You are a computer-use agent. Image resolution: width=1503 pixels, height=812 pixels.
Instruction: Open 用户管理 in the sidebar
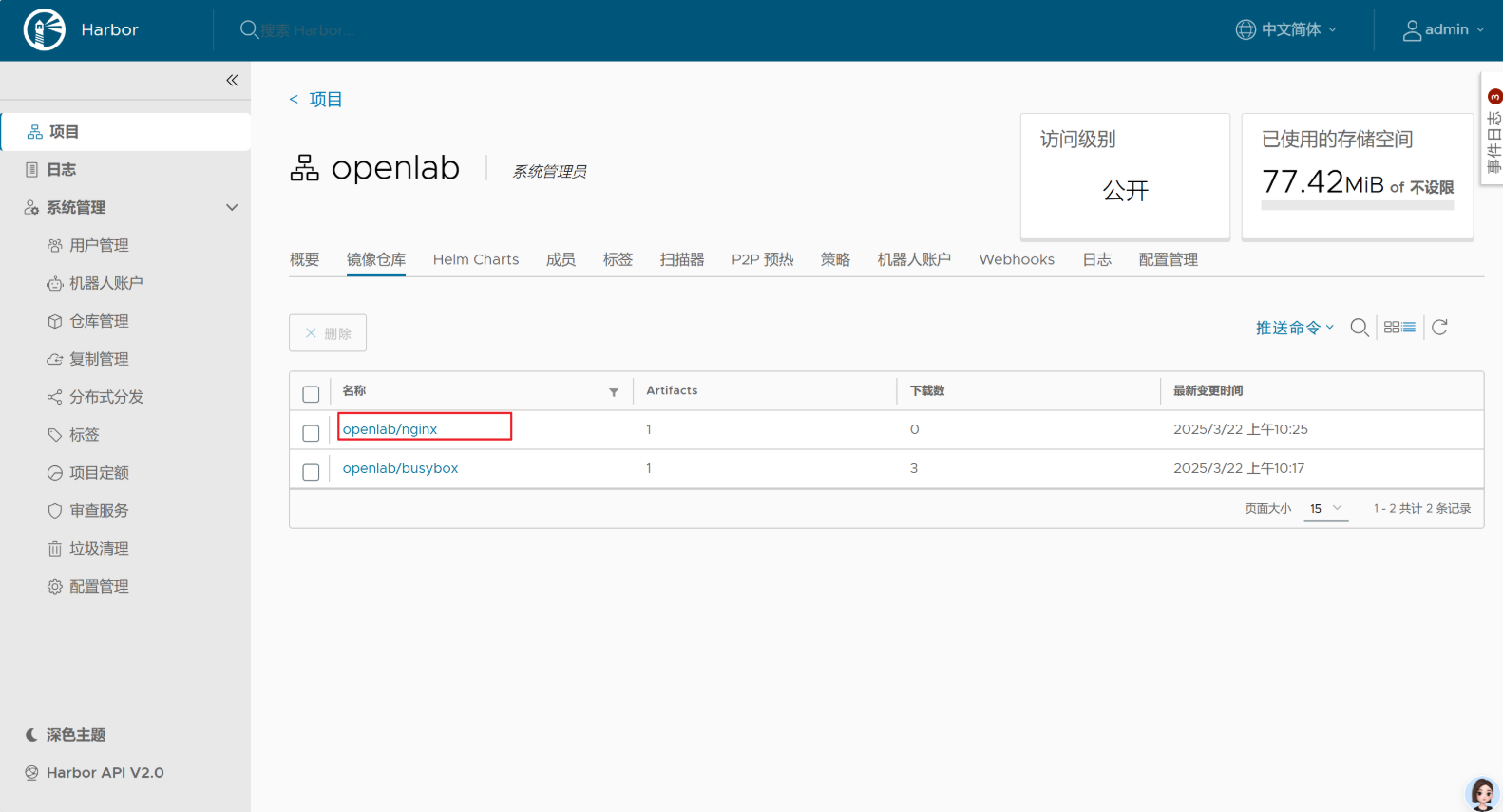pos(99,245)
